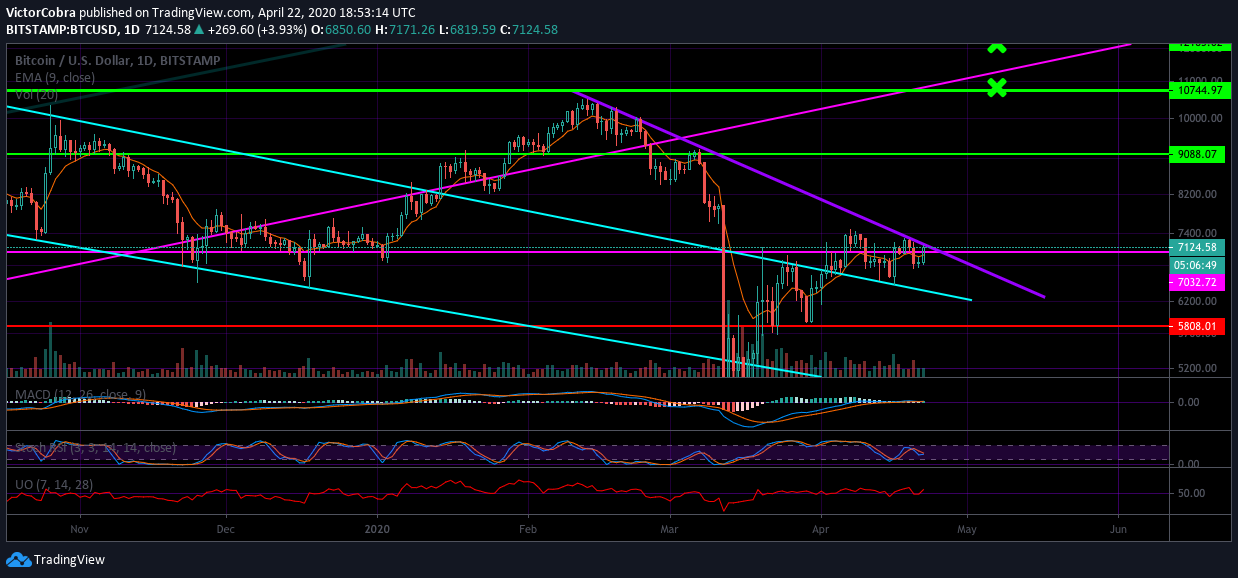Click the Vol (20) indicator label
Viewport: 1238px width, 578px height.
36,93
